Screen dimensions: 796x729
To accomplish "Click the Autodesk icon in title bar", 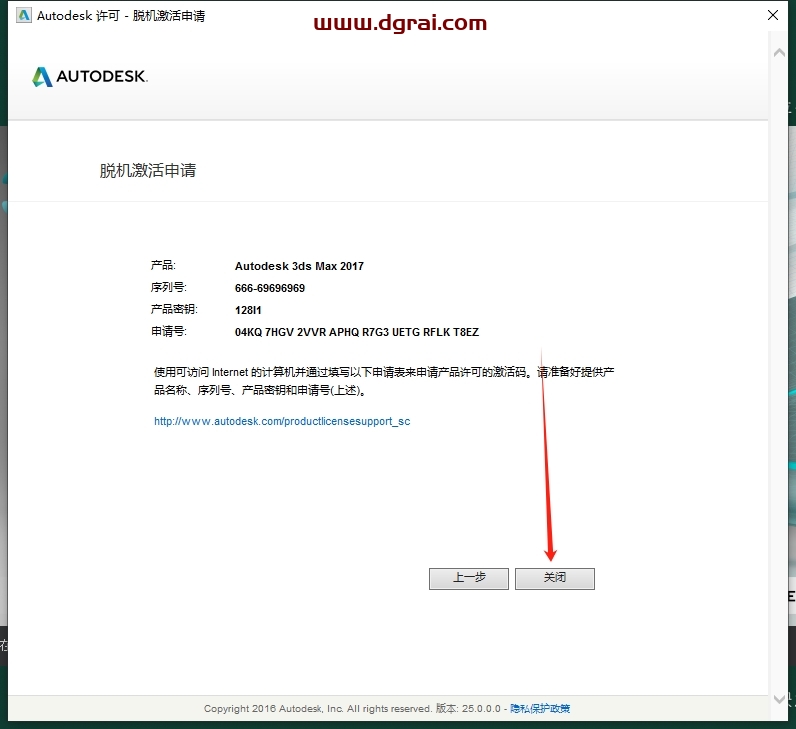I will point(23,16).
